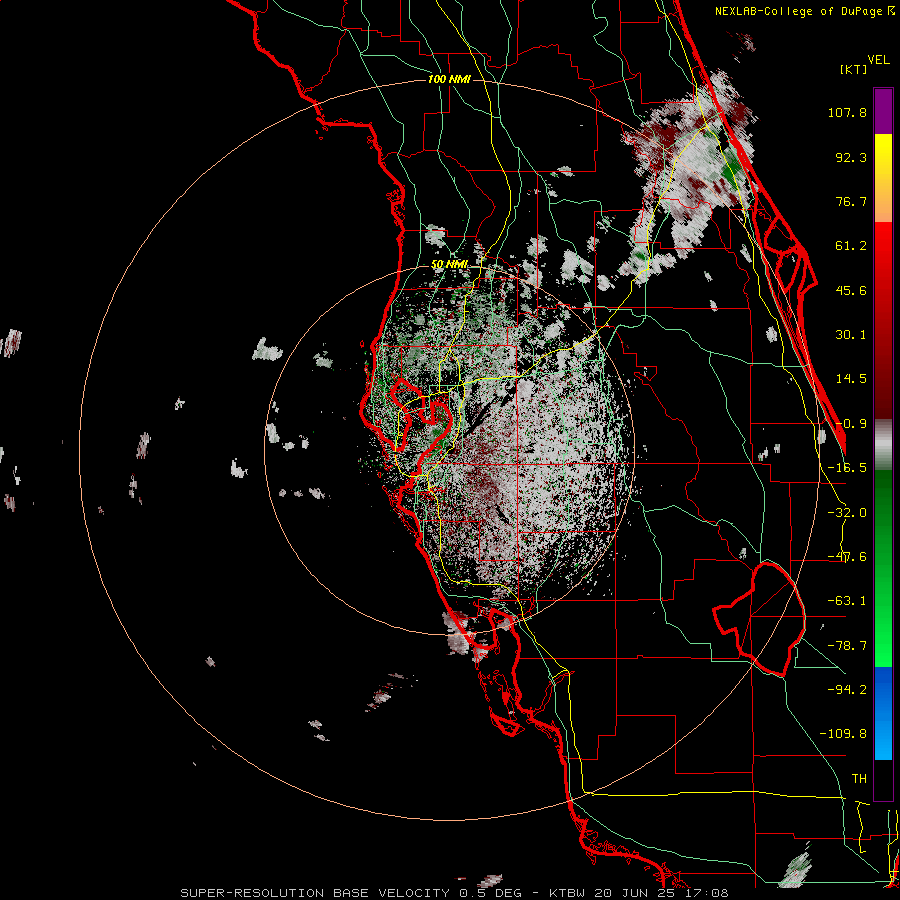The width and height of the screenshot is (900, 900).
Task: Click the [KT] units label
Action: pos(854,69)
